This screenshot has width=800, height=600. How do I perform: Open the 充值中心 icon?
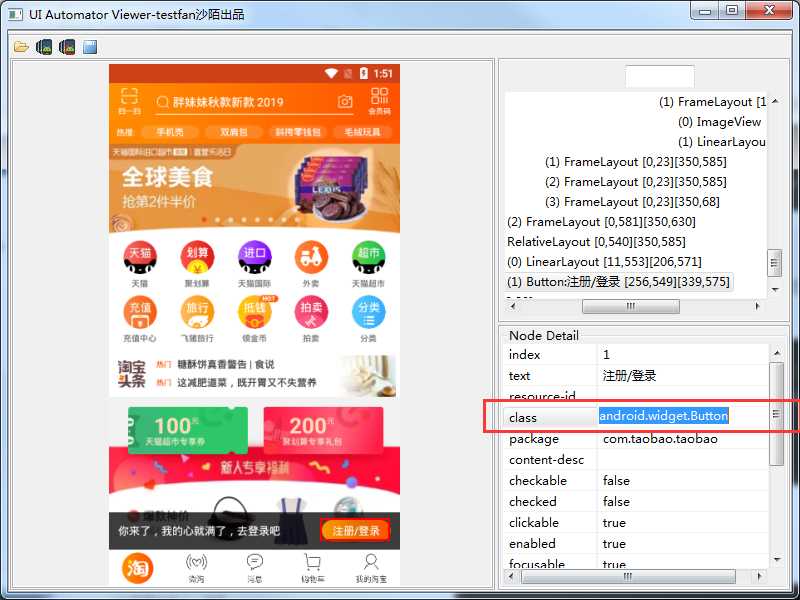(140, 312)
